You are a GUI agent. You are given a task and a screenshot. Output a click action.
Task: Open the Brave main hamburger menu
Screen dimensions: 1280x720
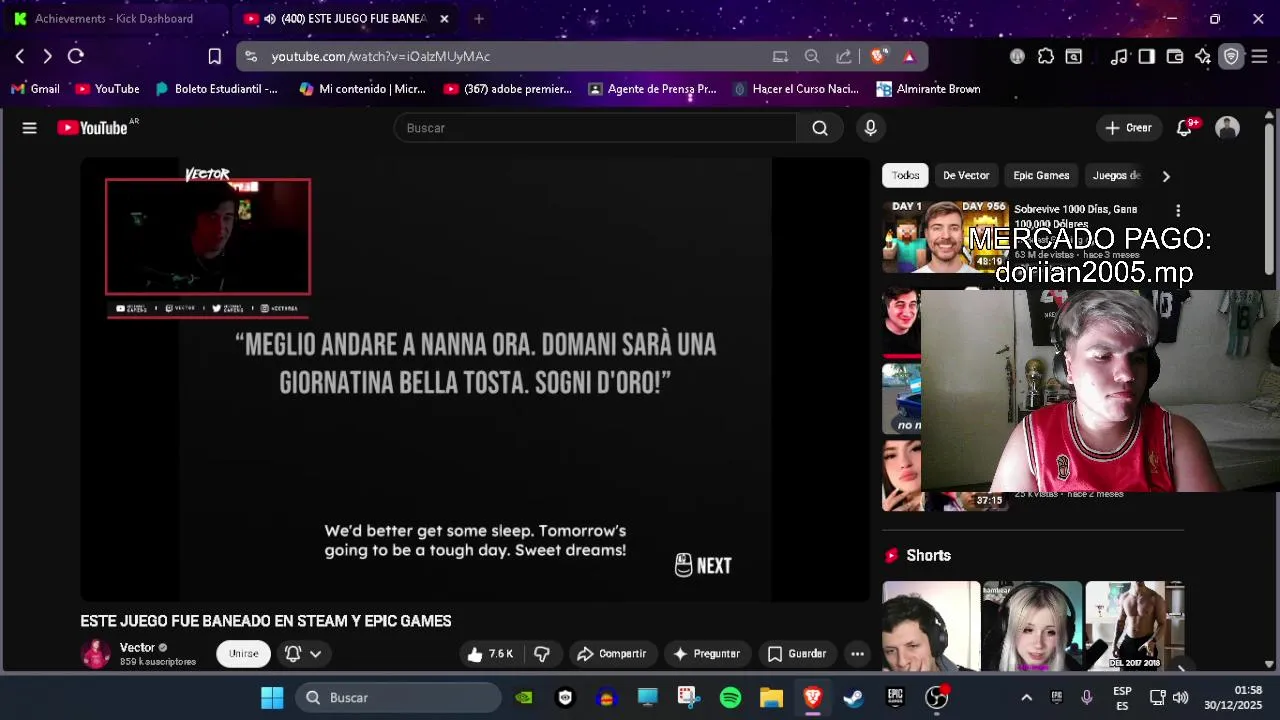tap(1259, 56)
